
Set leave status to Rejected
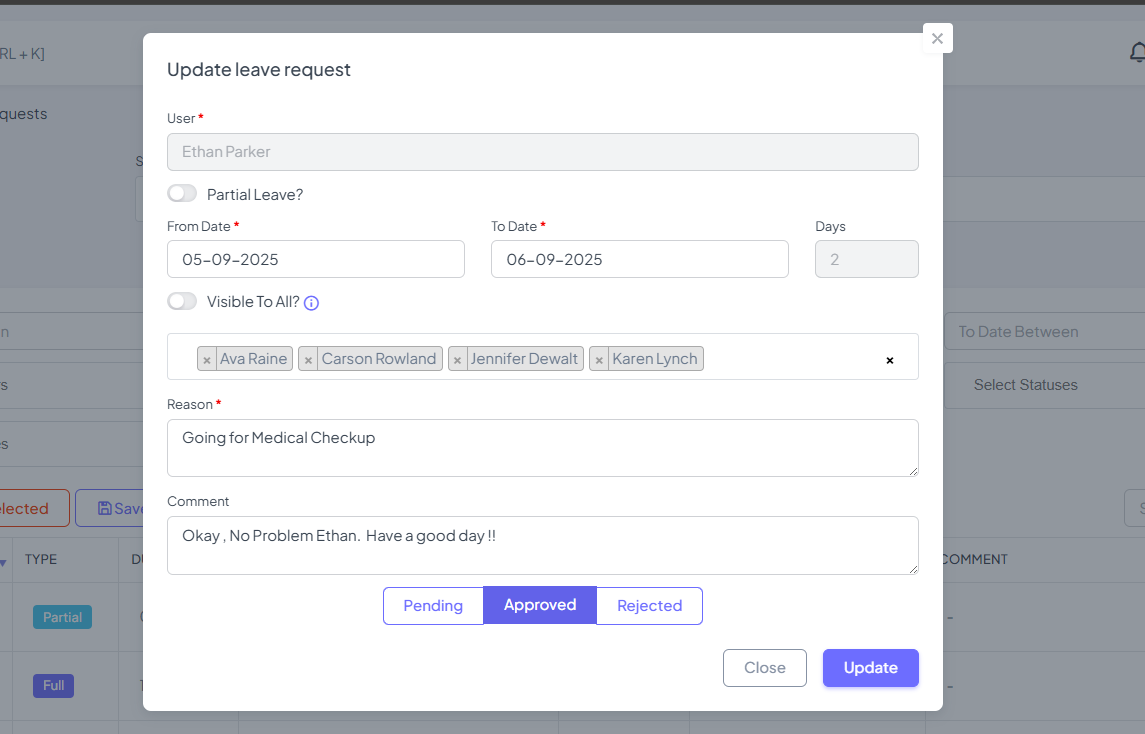pyautogui.click(x=649, y=605)
